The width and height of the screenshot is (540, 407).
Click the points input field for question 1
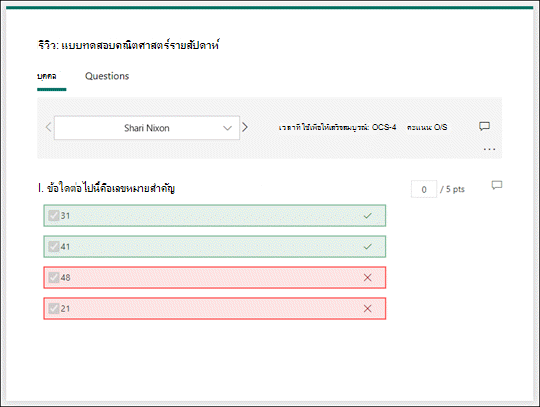(424, 189)
